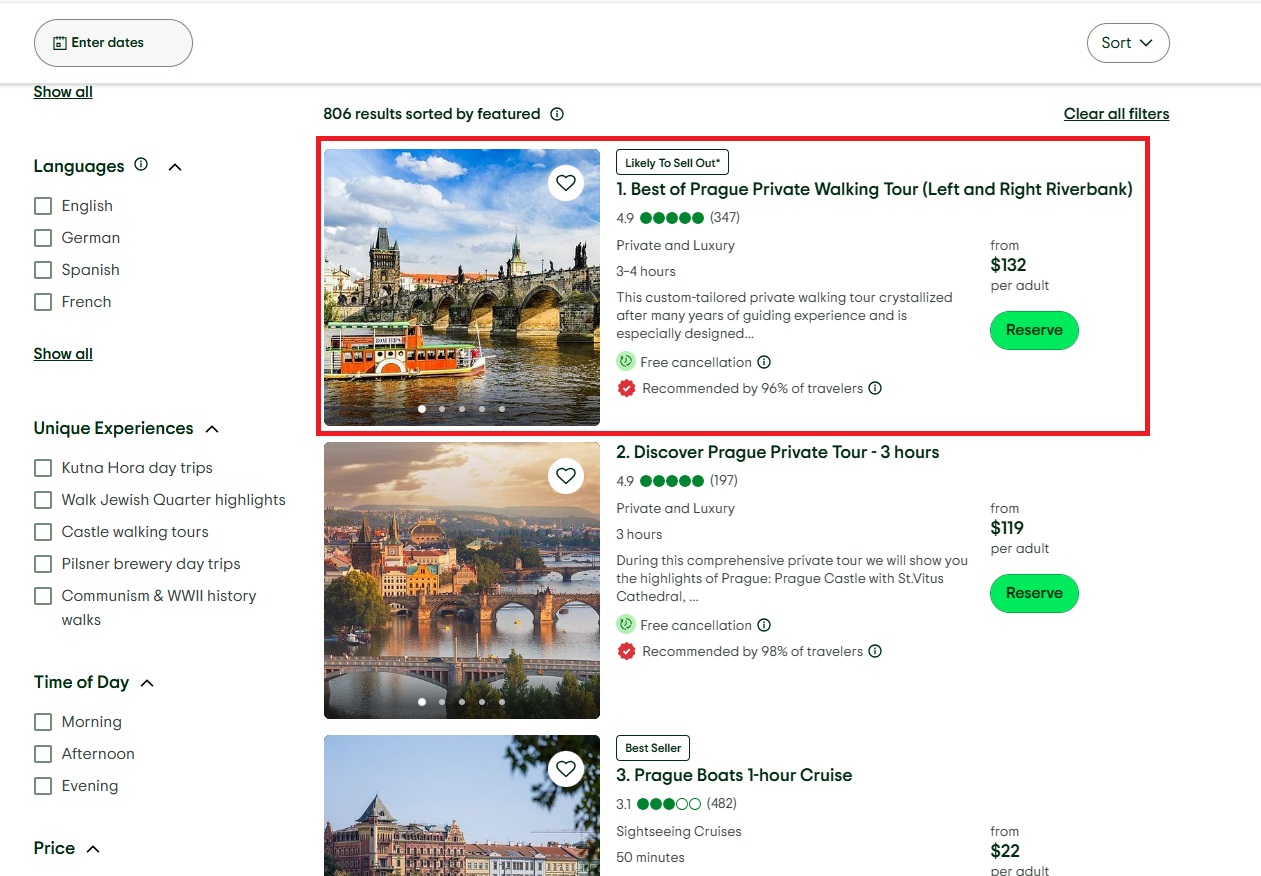Image resolution: width=1261 pixels, height=876 pixels.
Task: Reserve the Best of Prague walking tour
Action: [x=1033, y=330]
